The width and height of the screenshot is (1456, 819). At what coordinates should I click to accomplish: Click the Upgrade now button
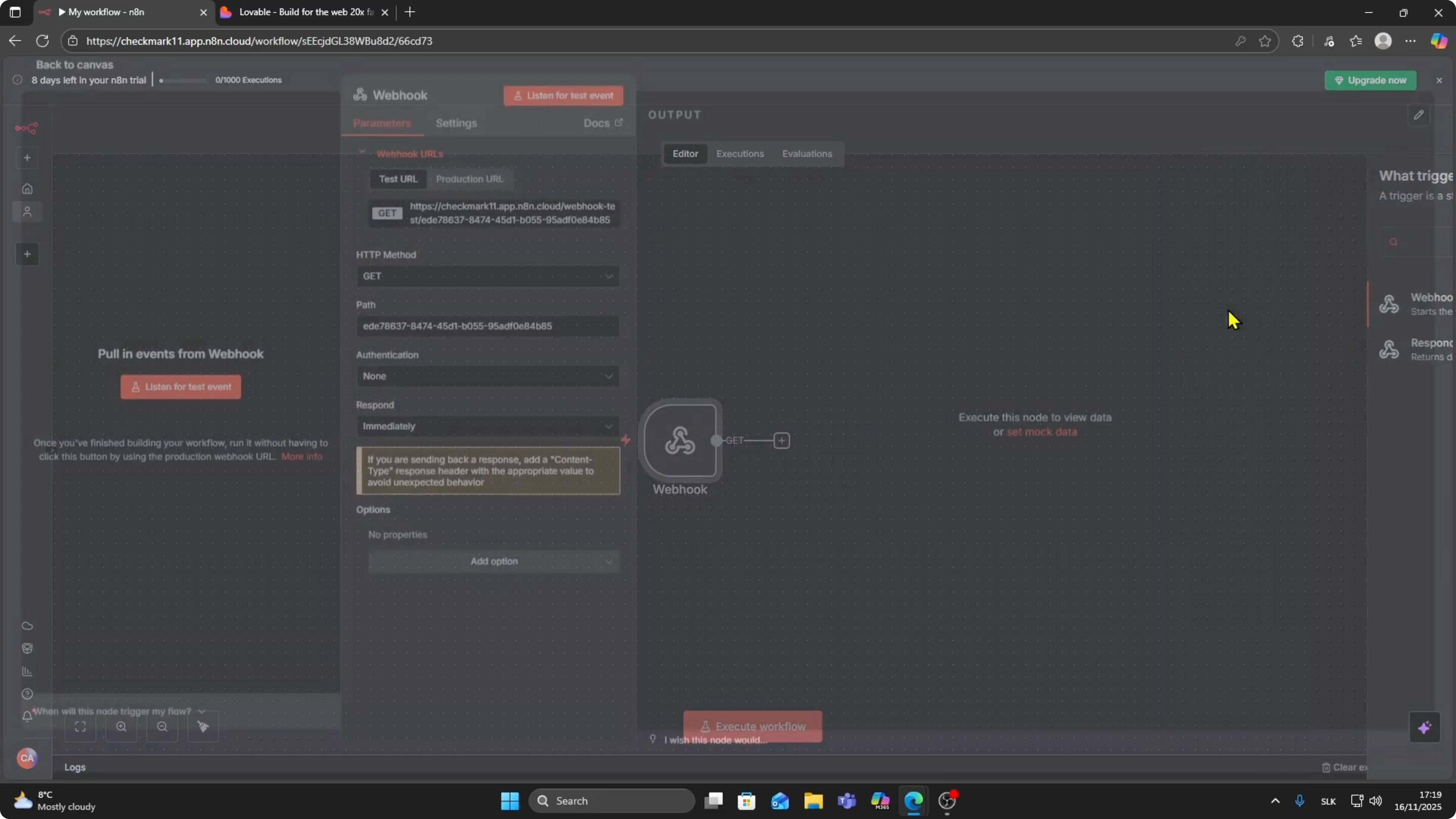click(1370, 80)
